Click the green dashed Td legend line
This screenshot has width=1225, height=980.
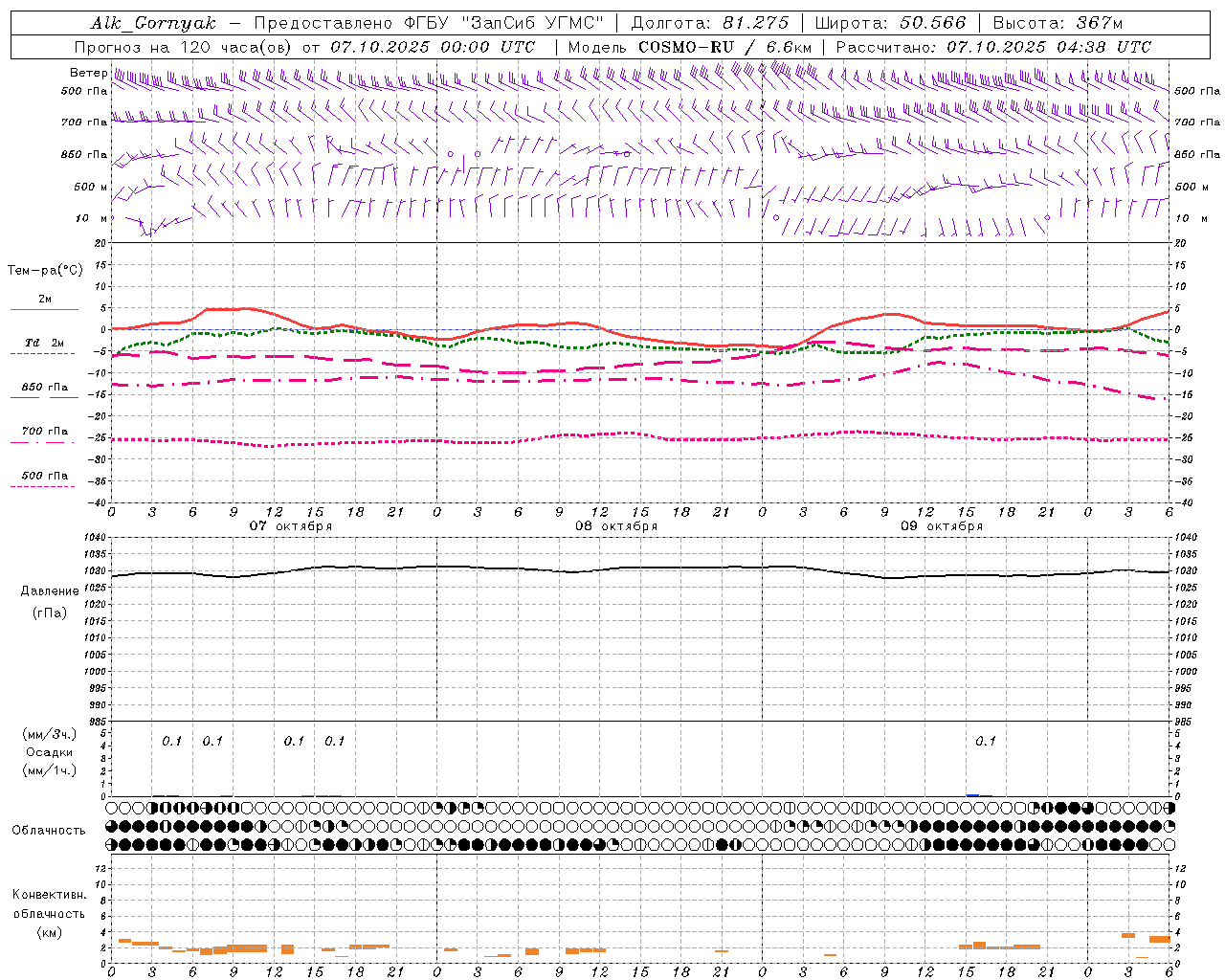point(42,354)
